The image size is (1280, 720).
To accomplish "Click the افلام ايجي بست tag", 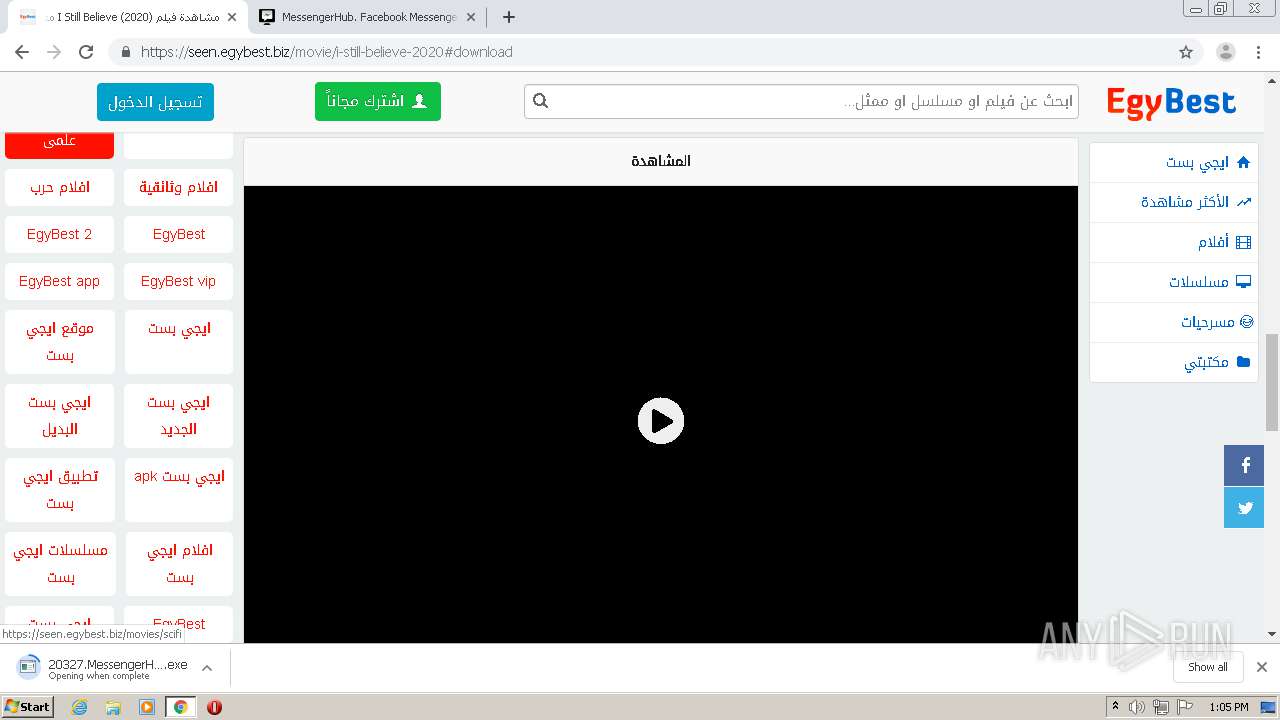I will [178, 563].
